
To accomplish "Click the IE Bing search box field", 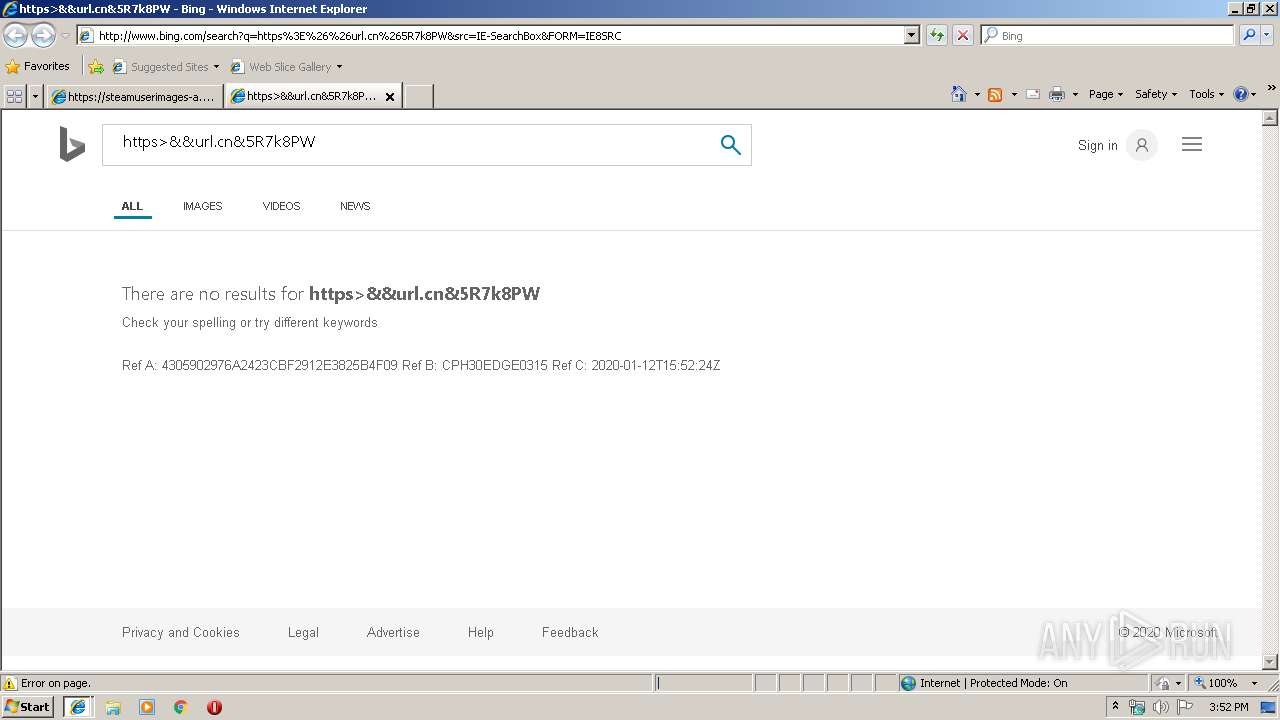I will click(x=1107, y=35).
